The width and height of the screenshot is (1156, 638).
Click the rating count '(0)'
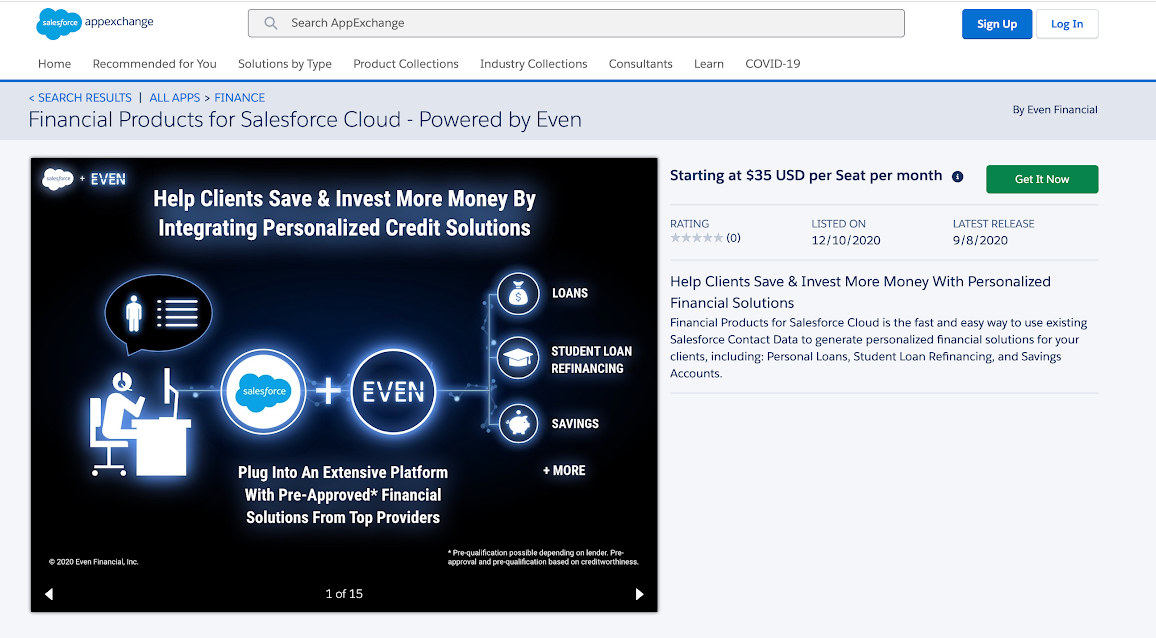tap(734, 237)
